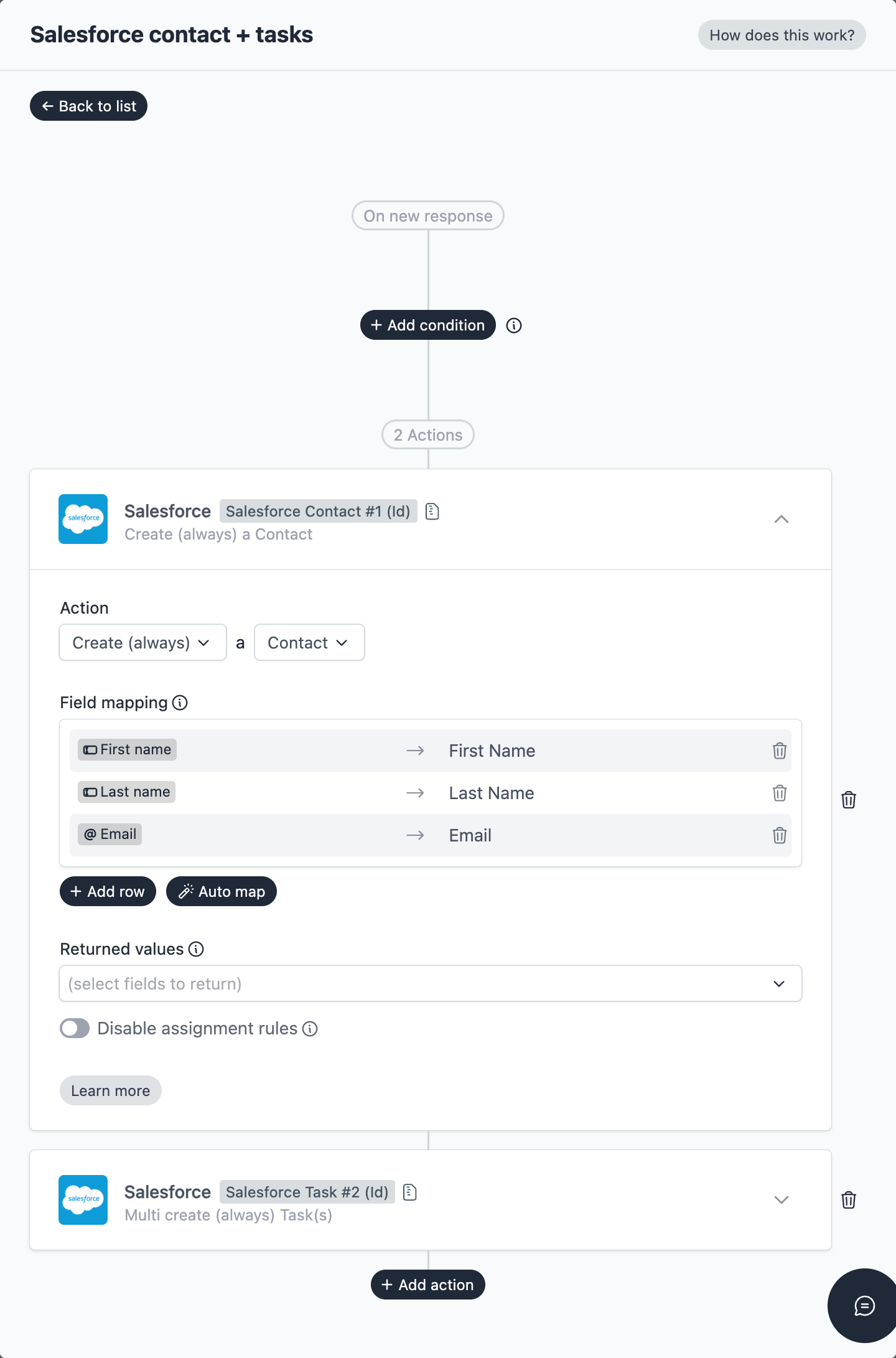Click the Multi create (always) Task(s) subtitle
This screenshot has height=1358, width=896.
click(x=228, y=1215)
